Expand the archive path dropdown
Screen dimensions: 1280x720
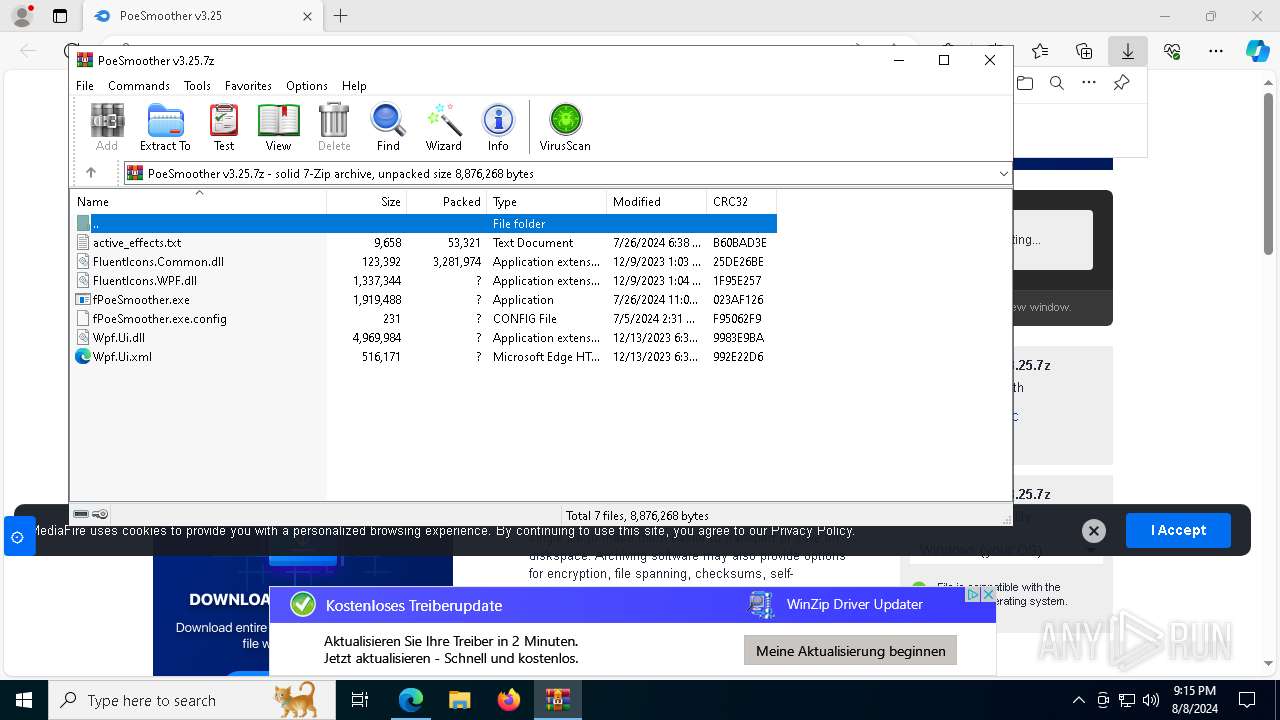coord(1003,173)
